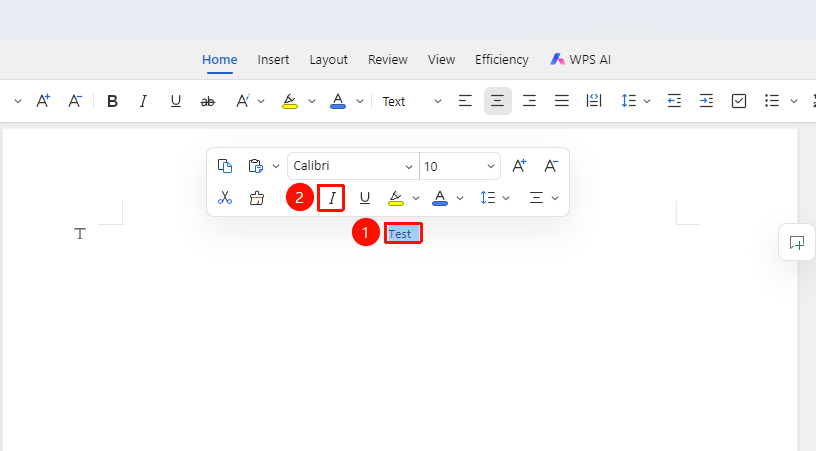Toggle Strikethrough formatting
Viewport: 816px width, 451px height.
[x=208, y=101]
